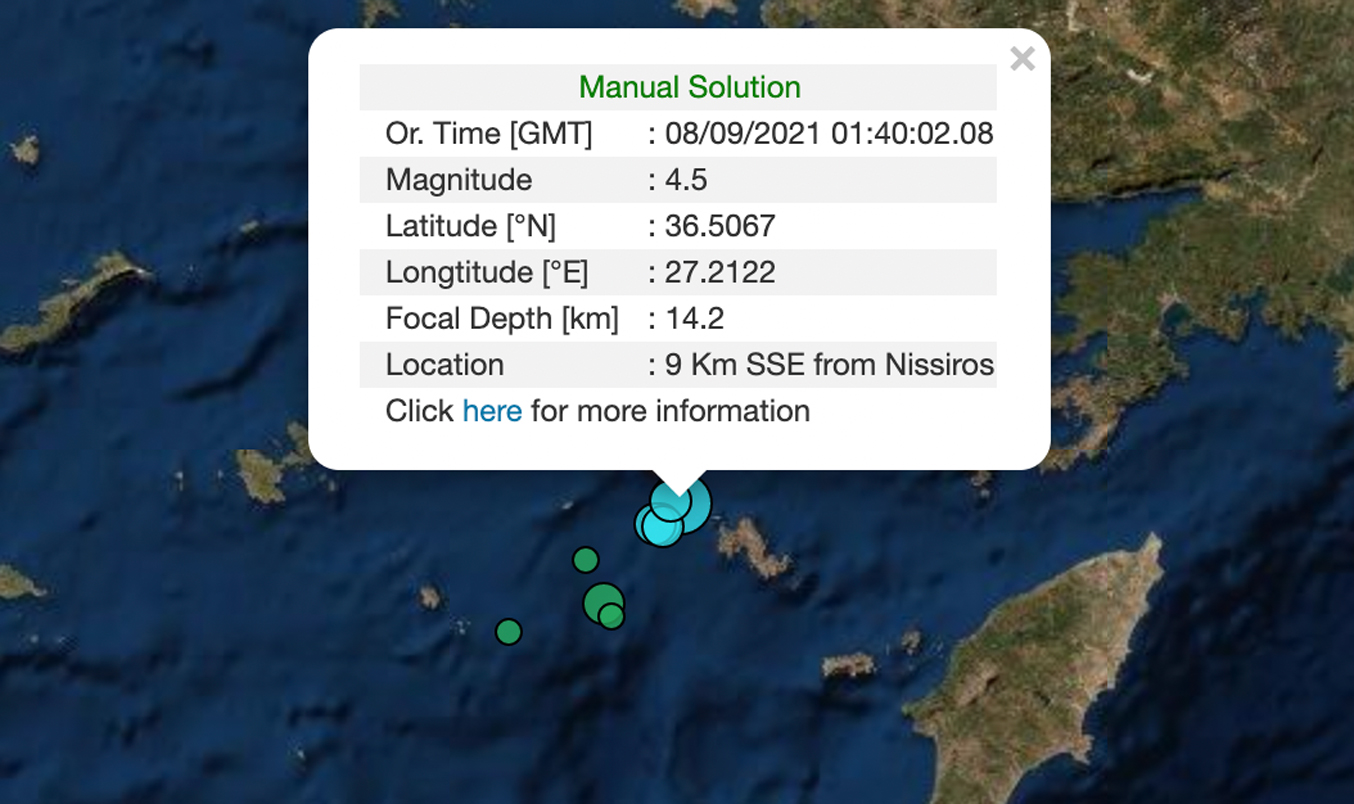This screenshot has height=804, width=1354.
Task: Click the latitude value 36.5067
Action: click(x=720, y=226)
